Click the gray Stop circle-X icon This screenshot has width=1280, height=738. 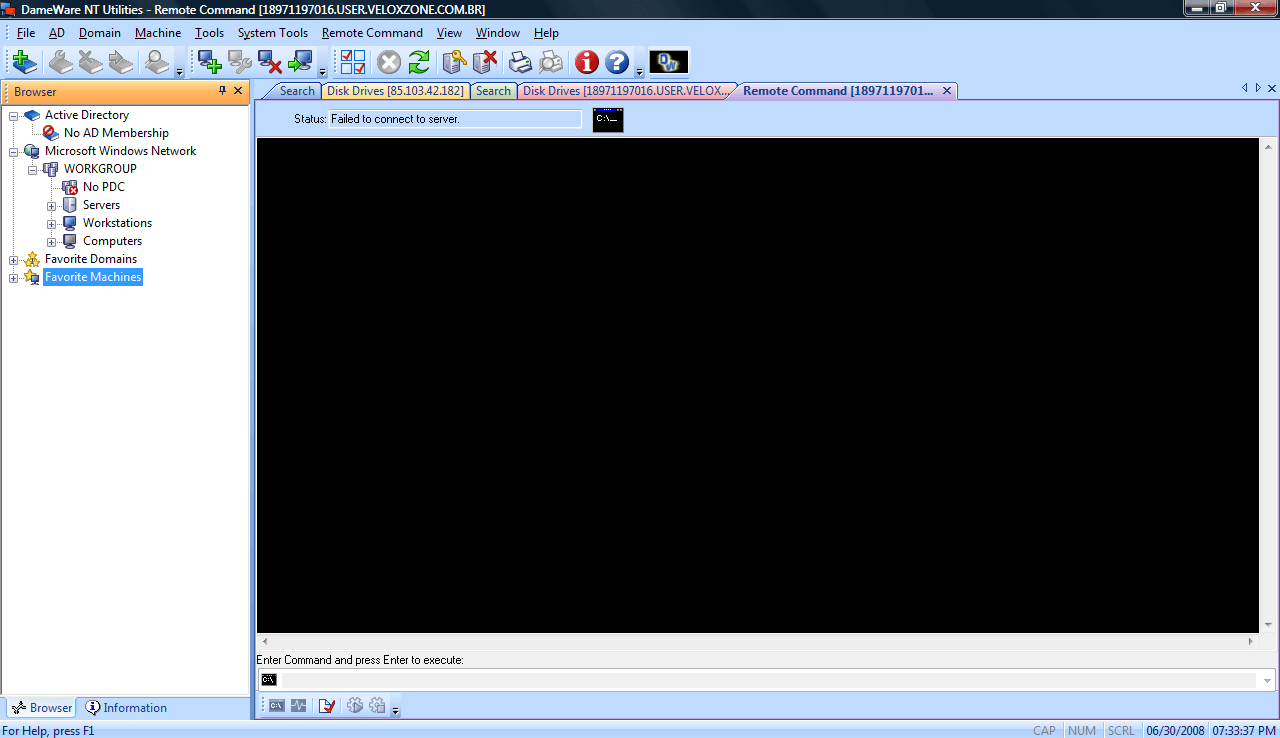coord(389,63)
